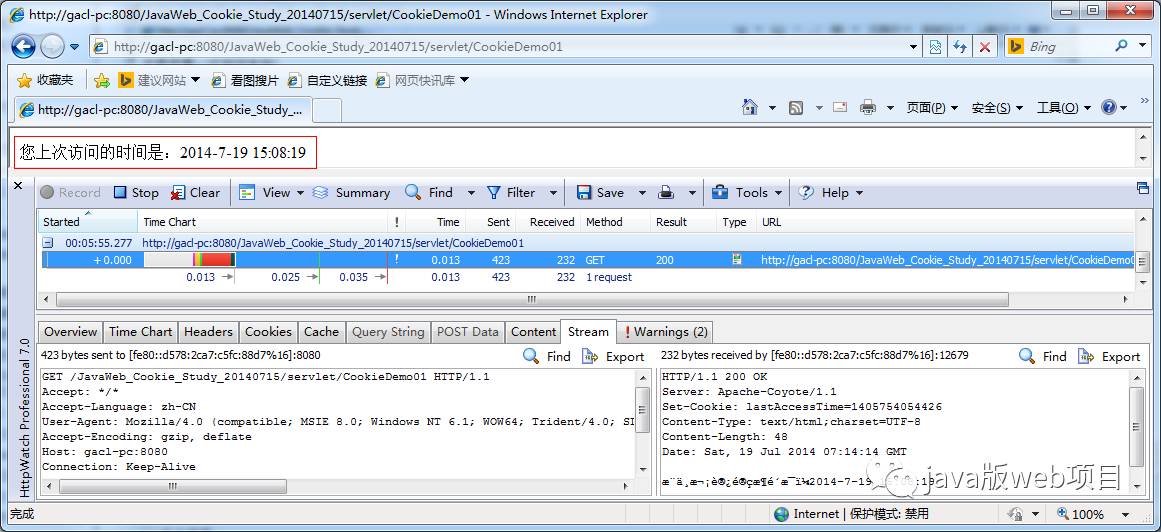Switch to the Content tab
1161x532 pixels.
point(533,332)
